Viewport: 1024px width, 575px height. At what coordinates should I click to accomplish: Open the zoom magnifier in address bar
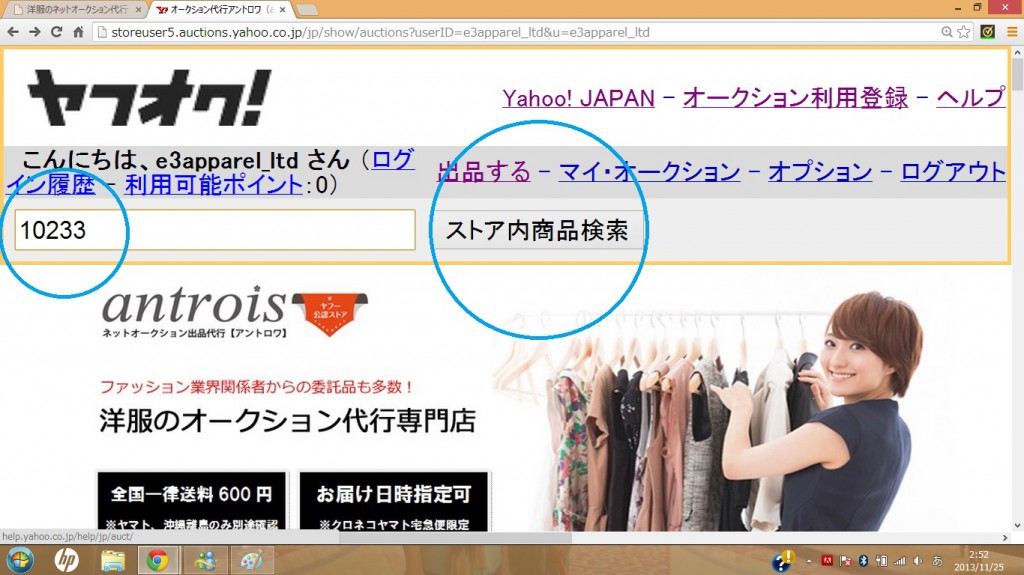pyautogui.click(x=946, y=32)
